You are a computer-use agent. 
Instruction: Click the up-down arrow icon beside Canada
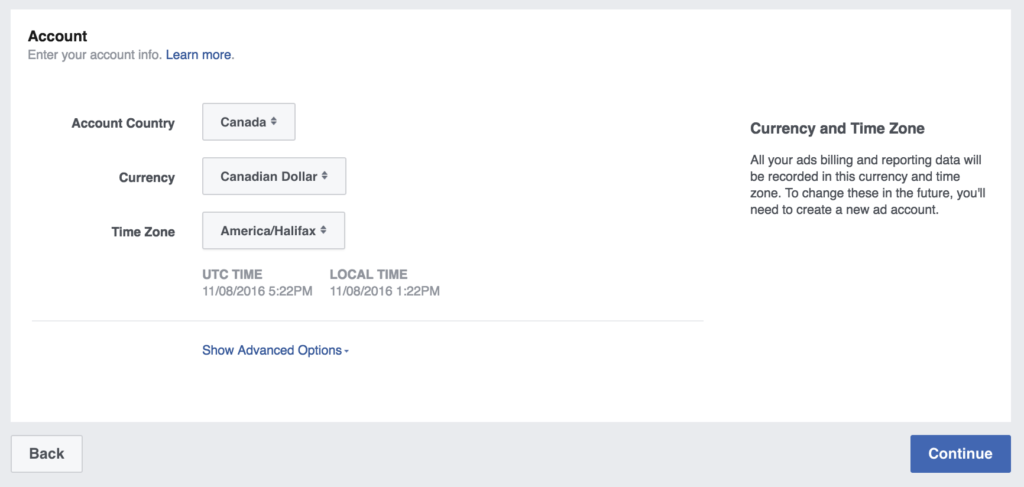[274, 121]
